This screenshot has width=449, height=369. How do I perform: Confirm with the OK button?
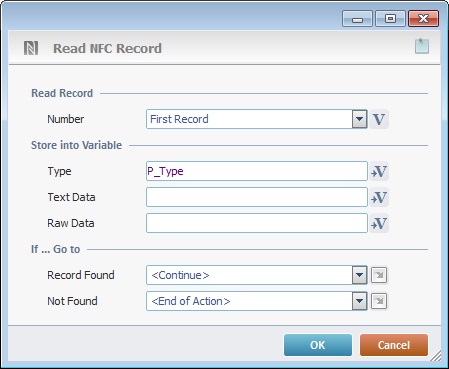point(318,345)
